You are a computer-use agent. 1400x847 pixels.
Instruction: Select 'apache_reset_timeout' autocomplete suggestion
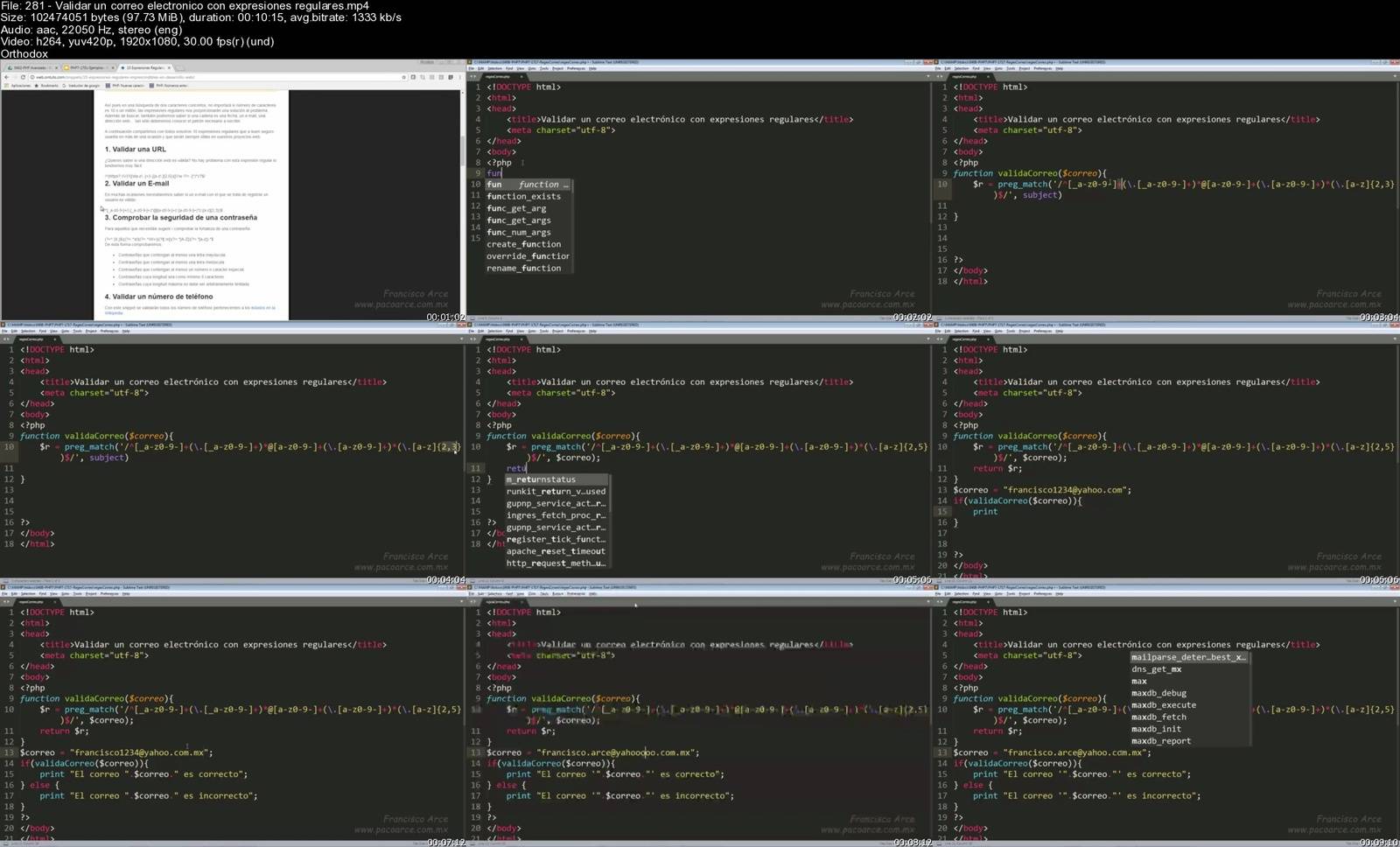(556, 551)
